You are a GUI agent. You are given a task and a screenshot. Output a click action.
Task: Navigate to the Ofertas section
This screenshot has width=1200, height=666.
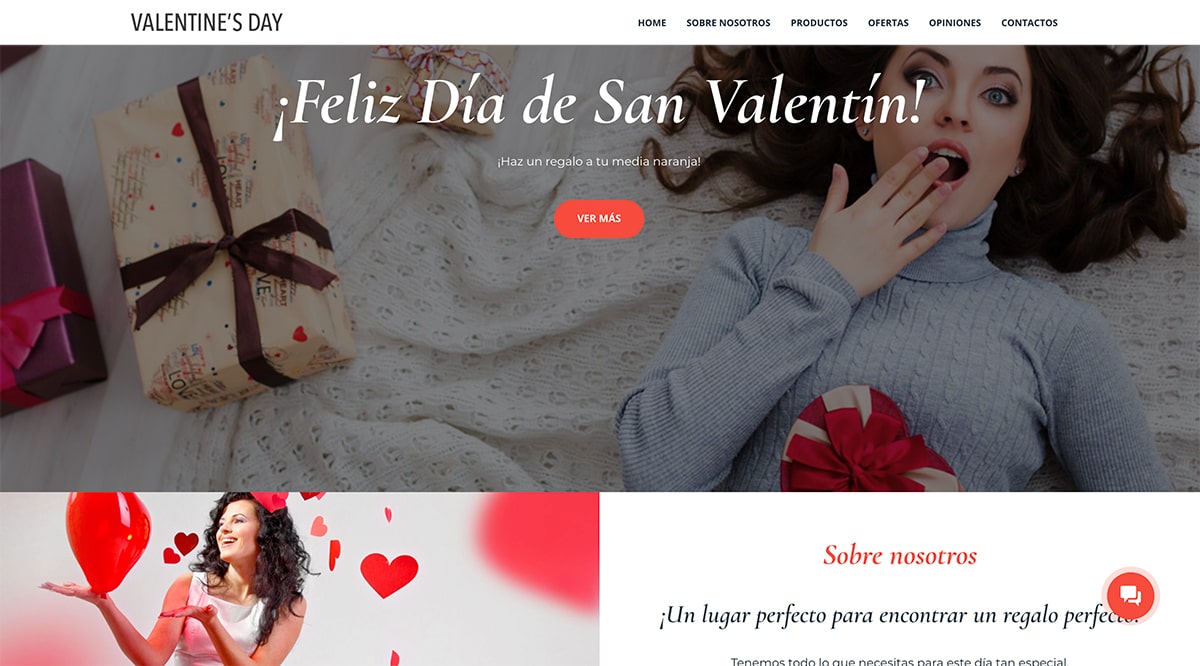click(x=888, y=23)
